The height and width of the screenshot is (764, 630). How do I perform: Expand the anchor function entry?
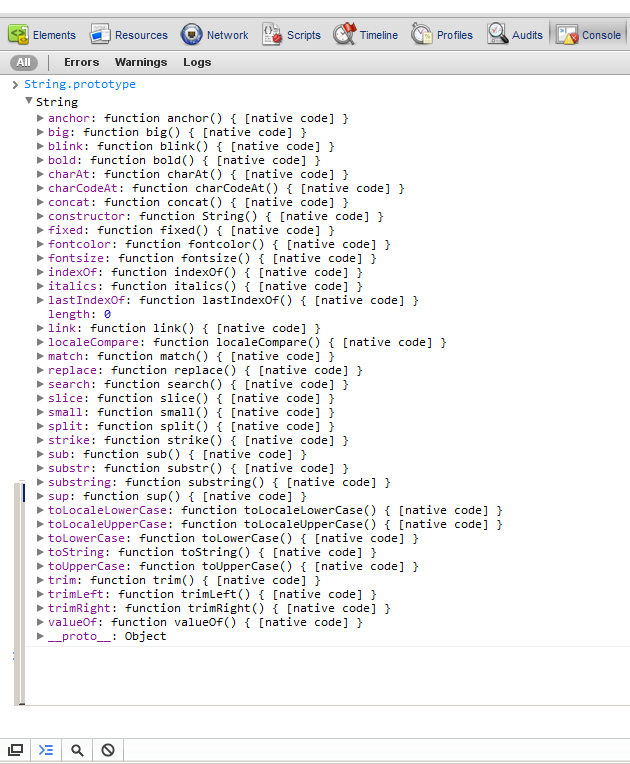(40, 118)
